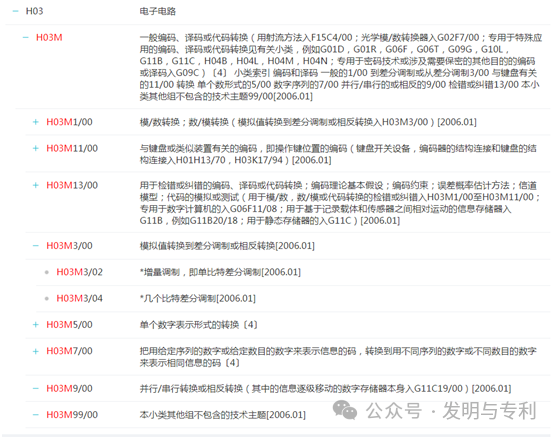
Task: Open the H03M3/00 classification link
Action: coord(69,246)
